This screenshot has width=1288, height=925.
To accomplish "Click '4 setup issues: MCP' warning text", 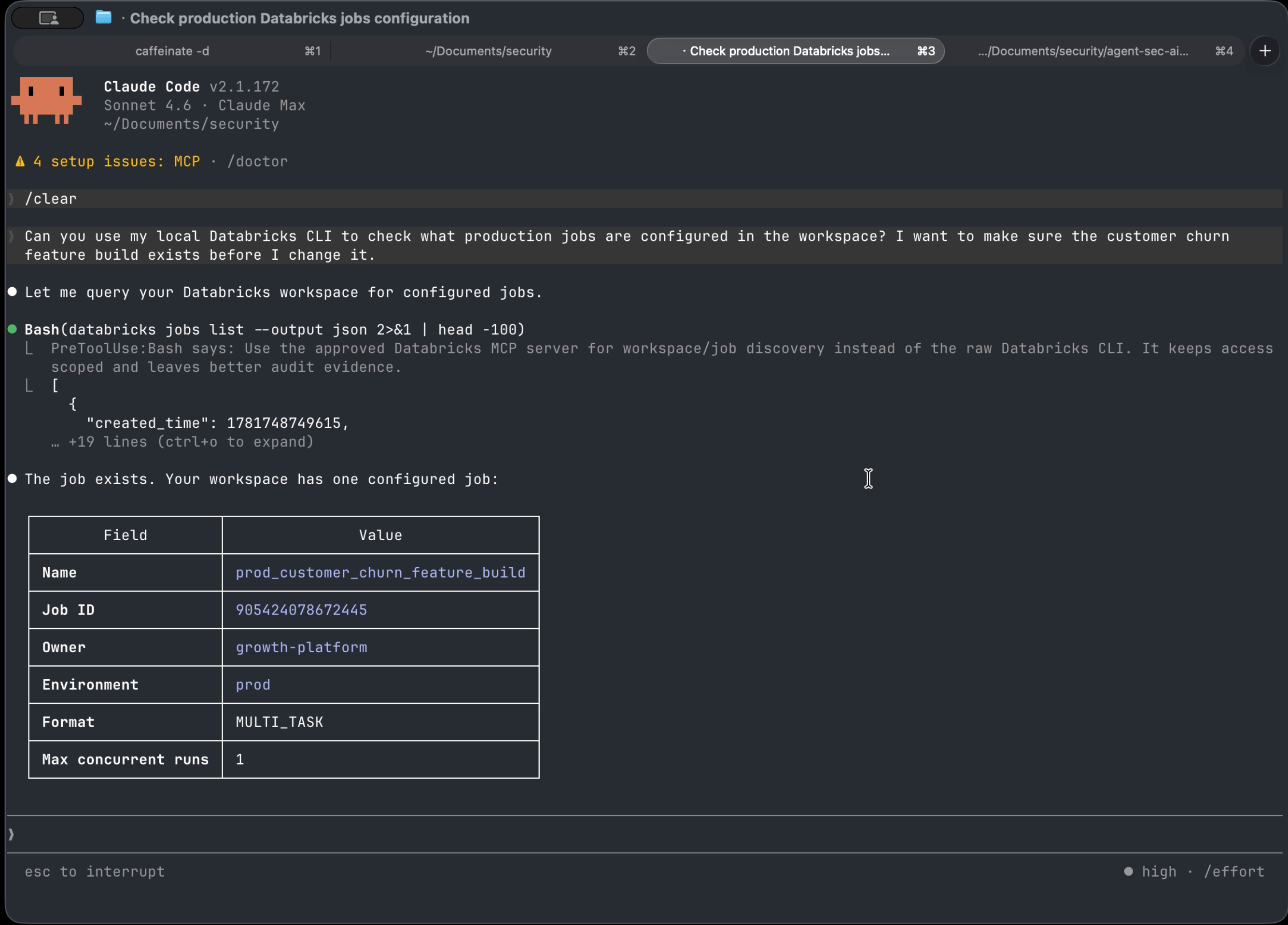I will pos(116,161).
